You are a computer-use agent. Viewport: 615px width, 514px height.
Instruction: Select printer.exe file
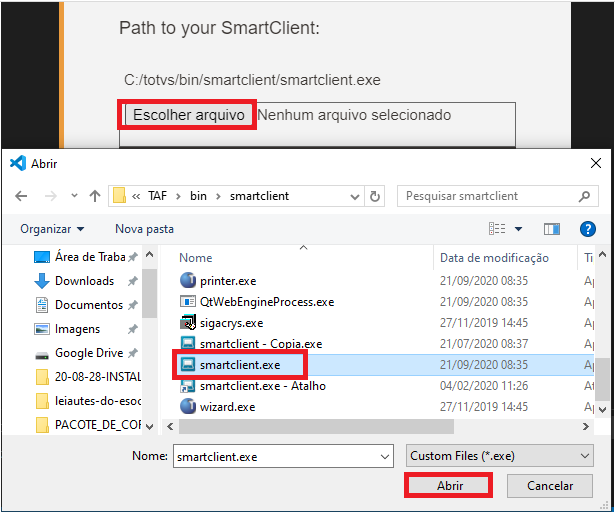(x=228, y=281)
